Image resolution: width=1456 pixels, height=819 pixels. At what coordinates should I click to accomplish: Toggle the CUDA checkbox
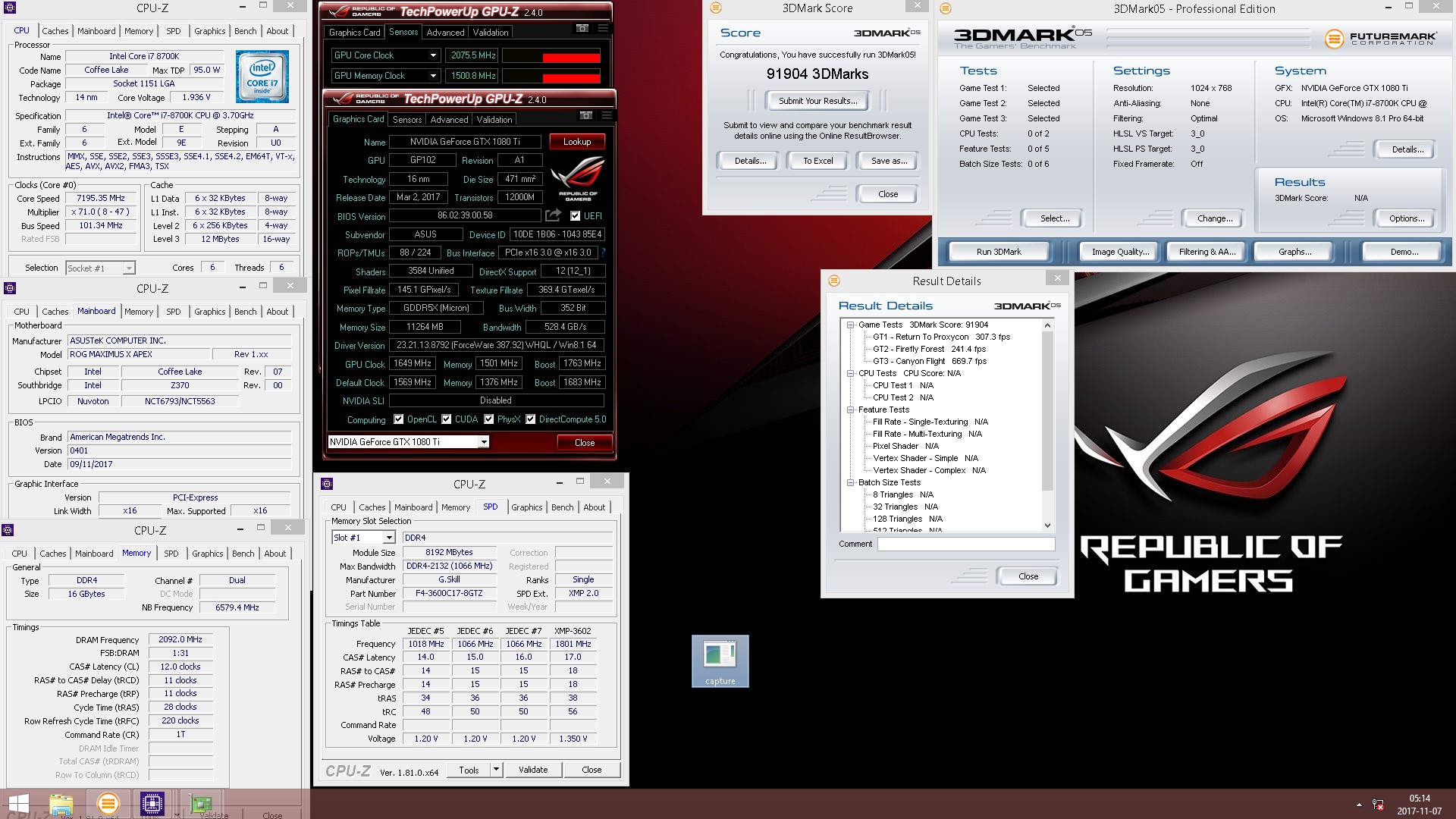(x=447, y=419)
